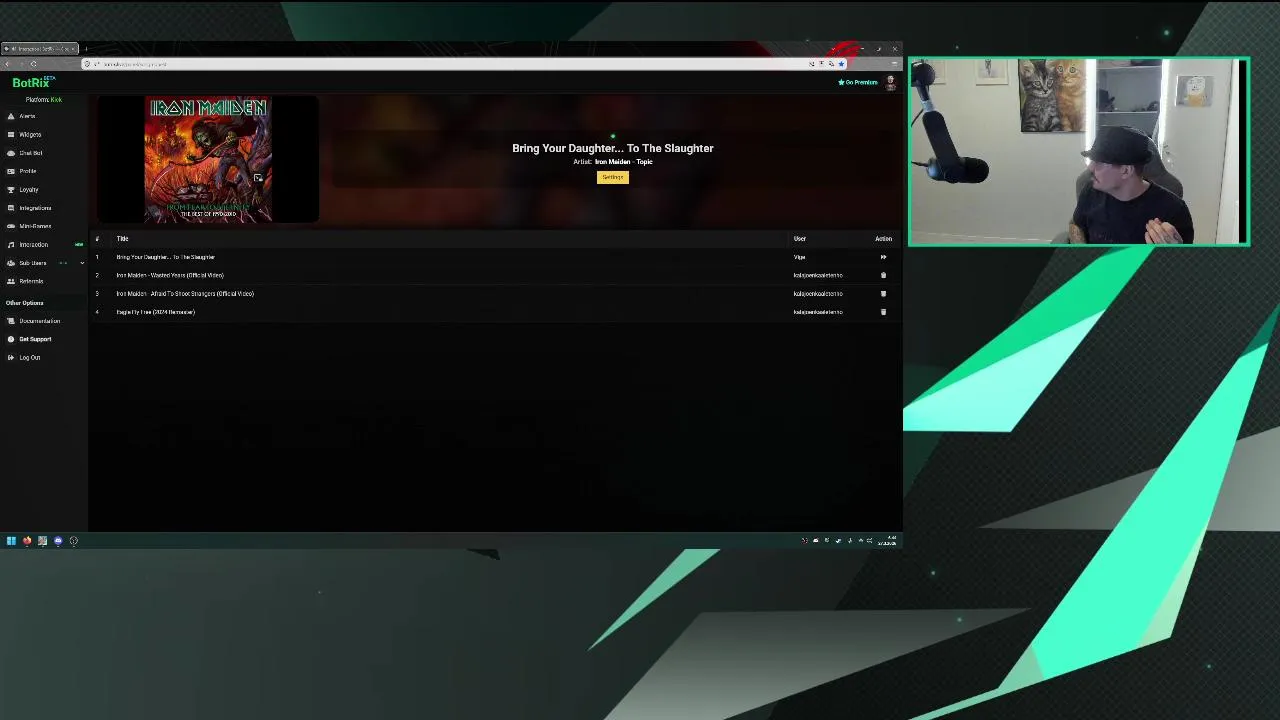Select Eagle Fly Free (2024 Remaster) row
The height and width of the screenshot is (720, 1280).
click(494, 312)
